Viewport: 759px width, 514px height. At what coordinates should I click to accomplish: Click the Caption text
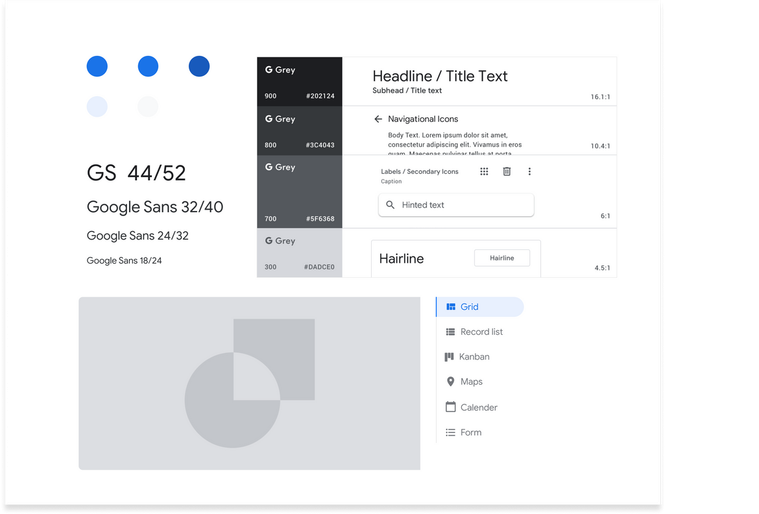391,181
